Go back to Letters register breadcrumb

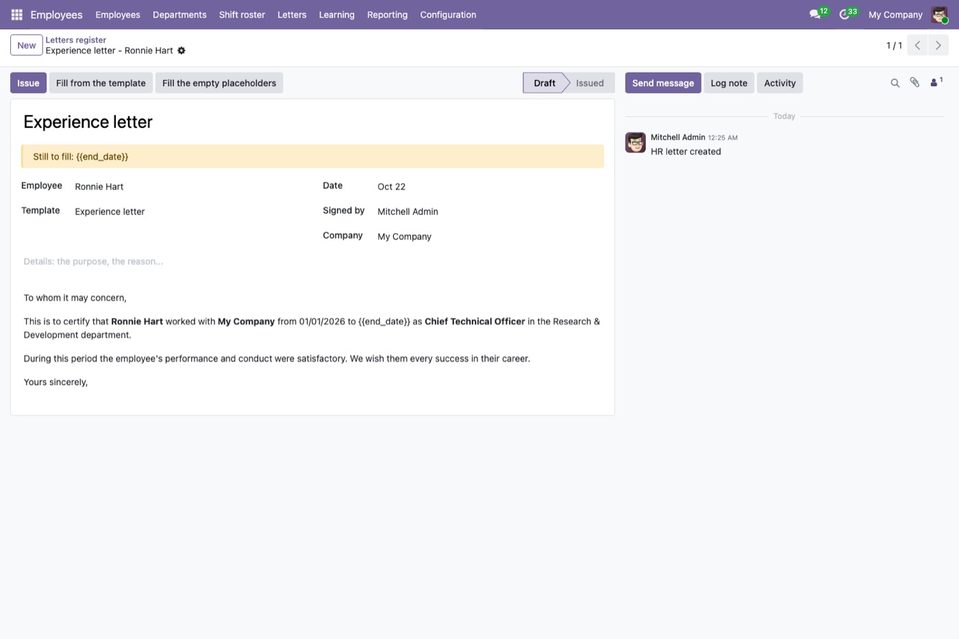pyautogui.click(x=76, y=40)
